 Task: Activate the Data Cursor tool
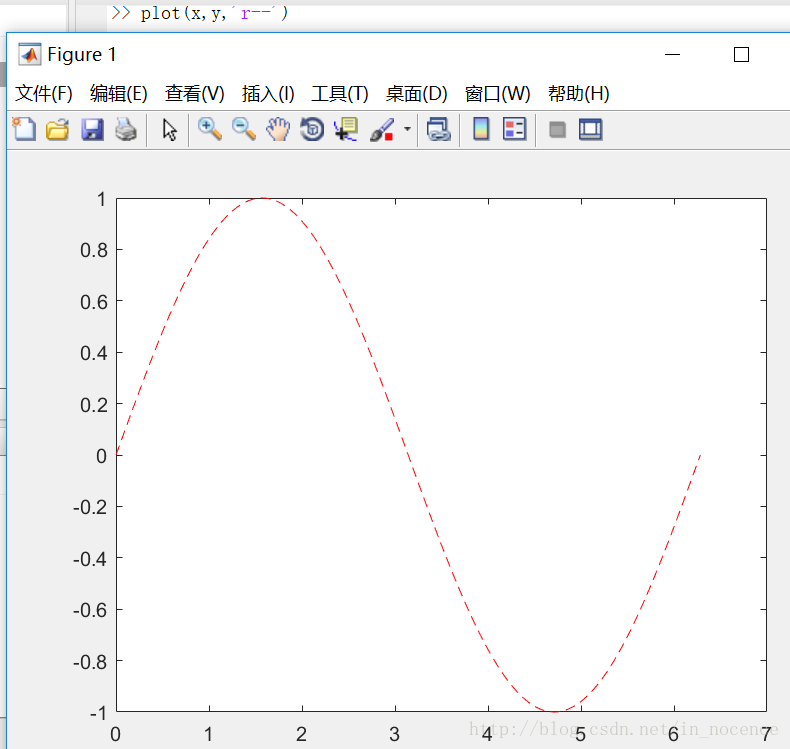(x=346, y=129)
